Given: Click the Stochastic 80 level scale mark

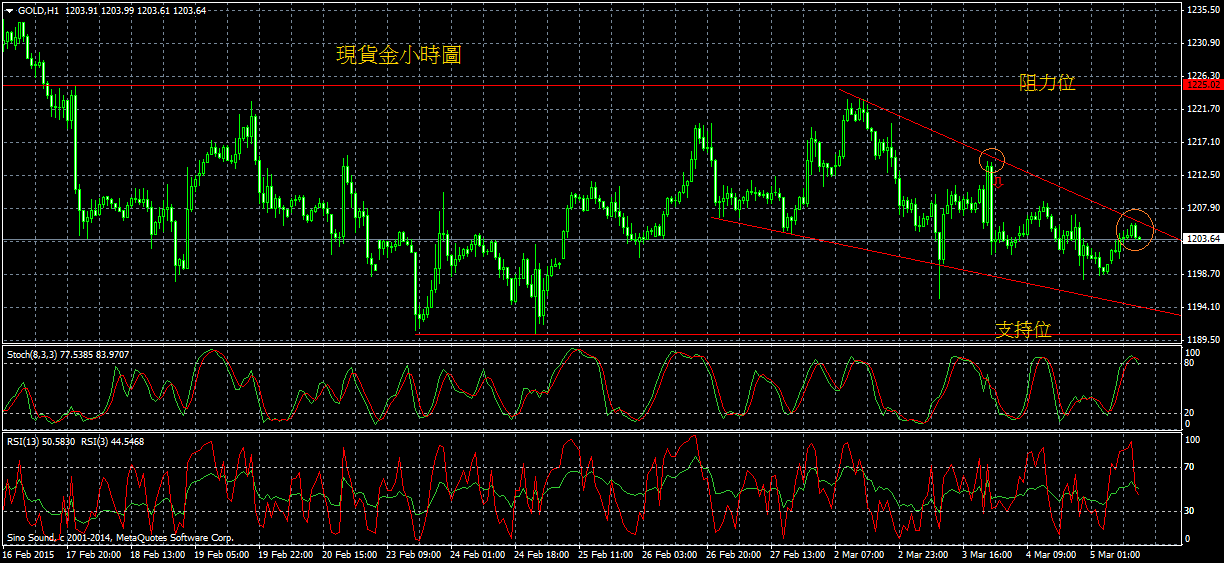Looking at the screenshot, I should 1191,364.
